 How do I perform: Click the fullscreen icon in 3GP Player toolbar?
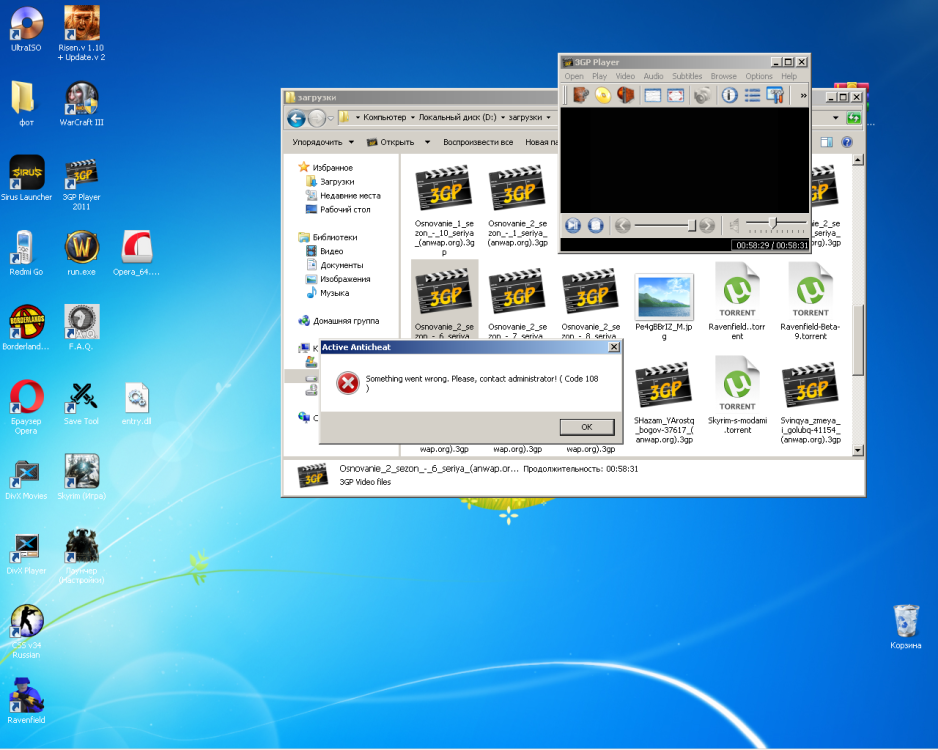(675, 95)
